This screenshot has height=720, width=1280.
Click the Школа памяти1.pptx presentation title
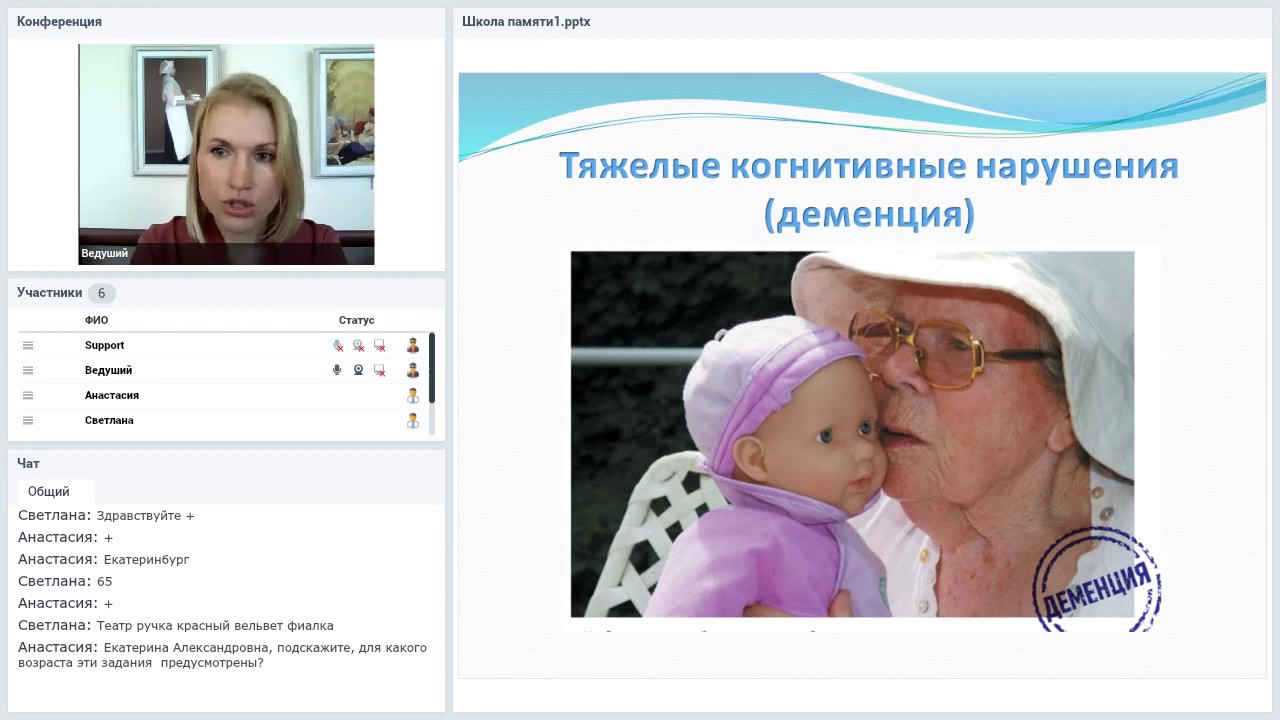[526, 21]
